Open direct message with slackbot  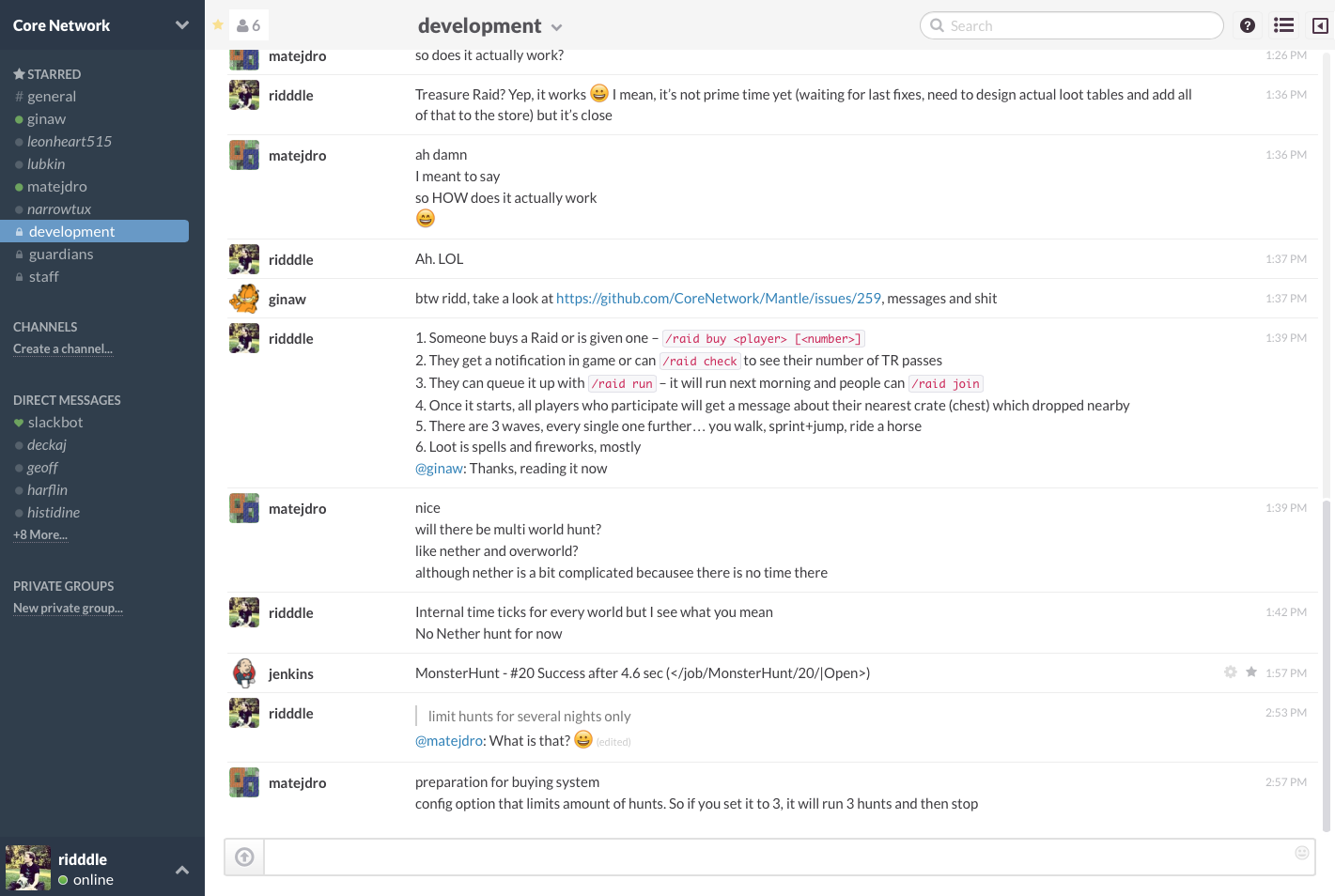[55, 422]
